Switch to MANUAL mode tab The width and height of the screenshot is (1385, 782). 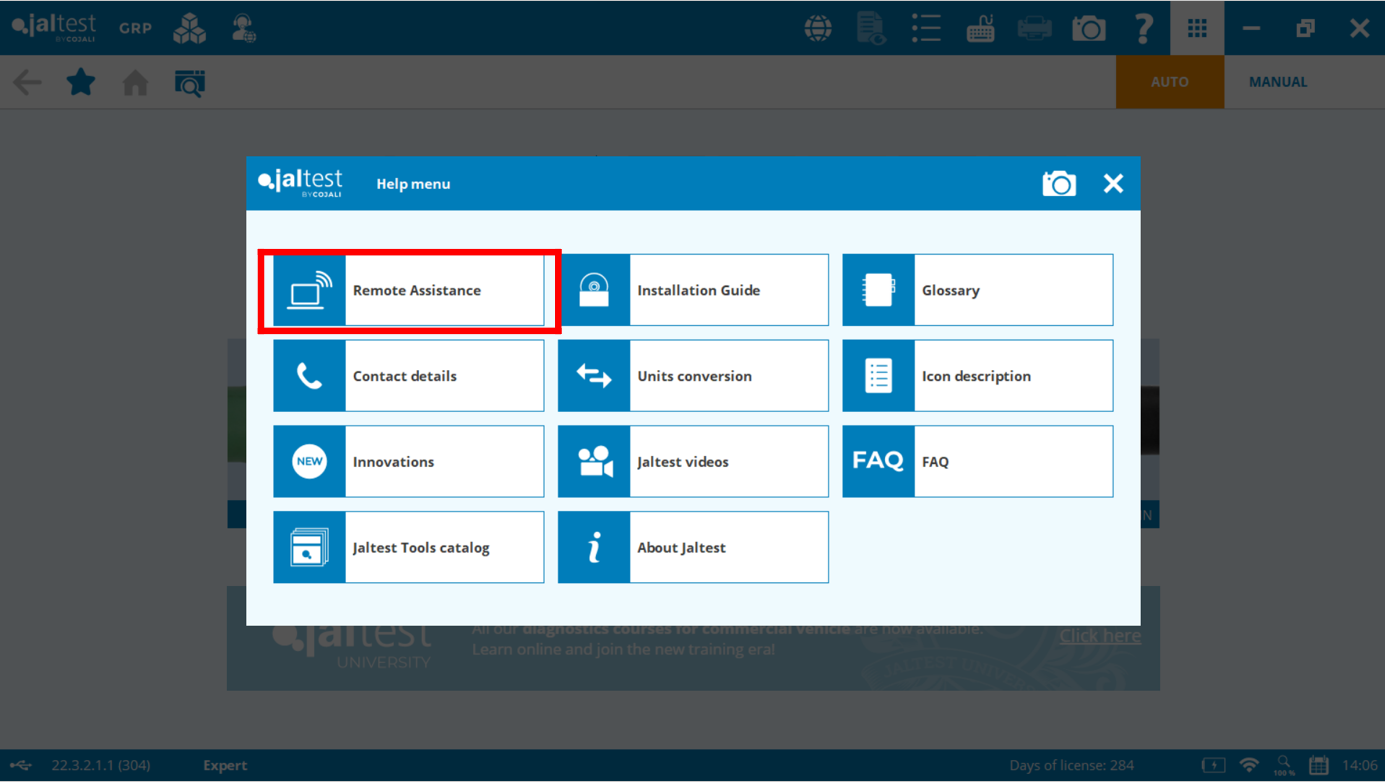[x=1278, y=82]
